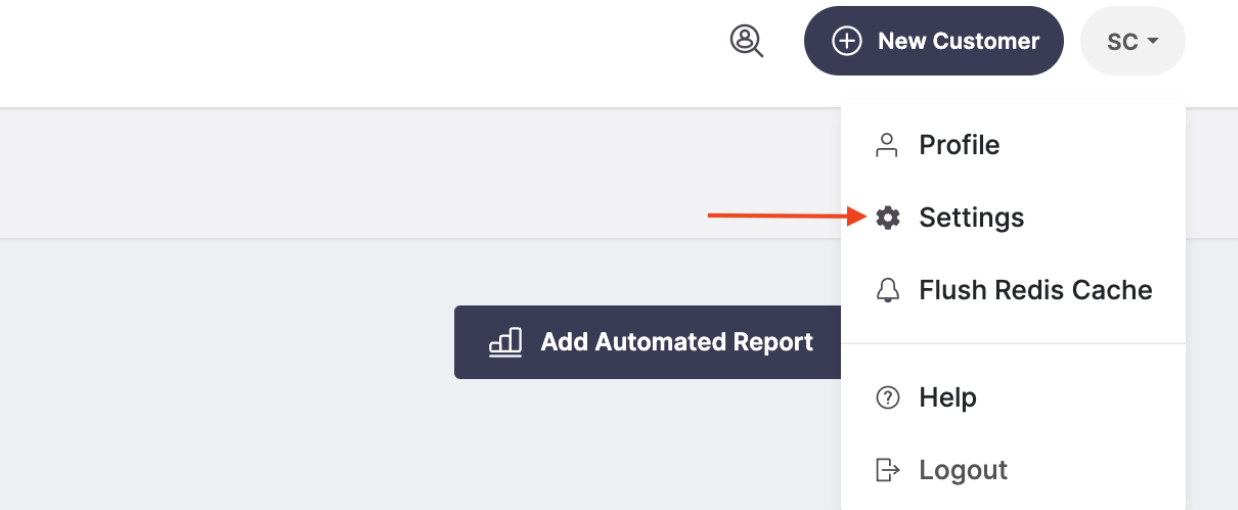Create a new customer with New Customer button
Viewport: 1238px width, 510px height.
point(933,41)
